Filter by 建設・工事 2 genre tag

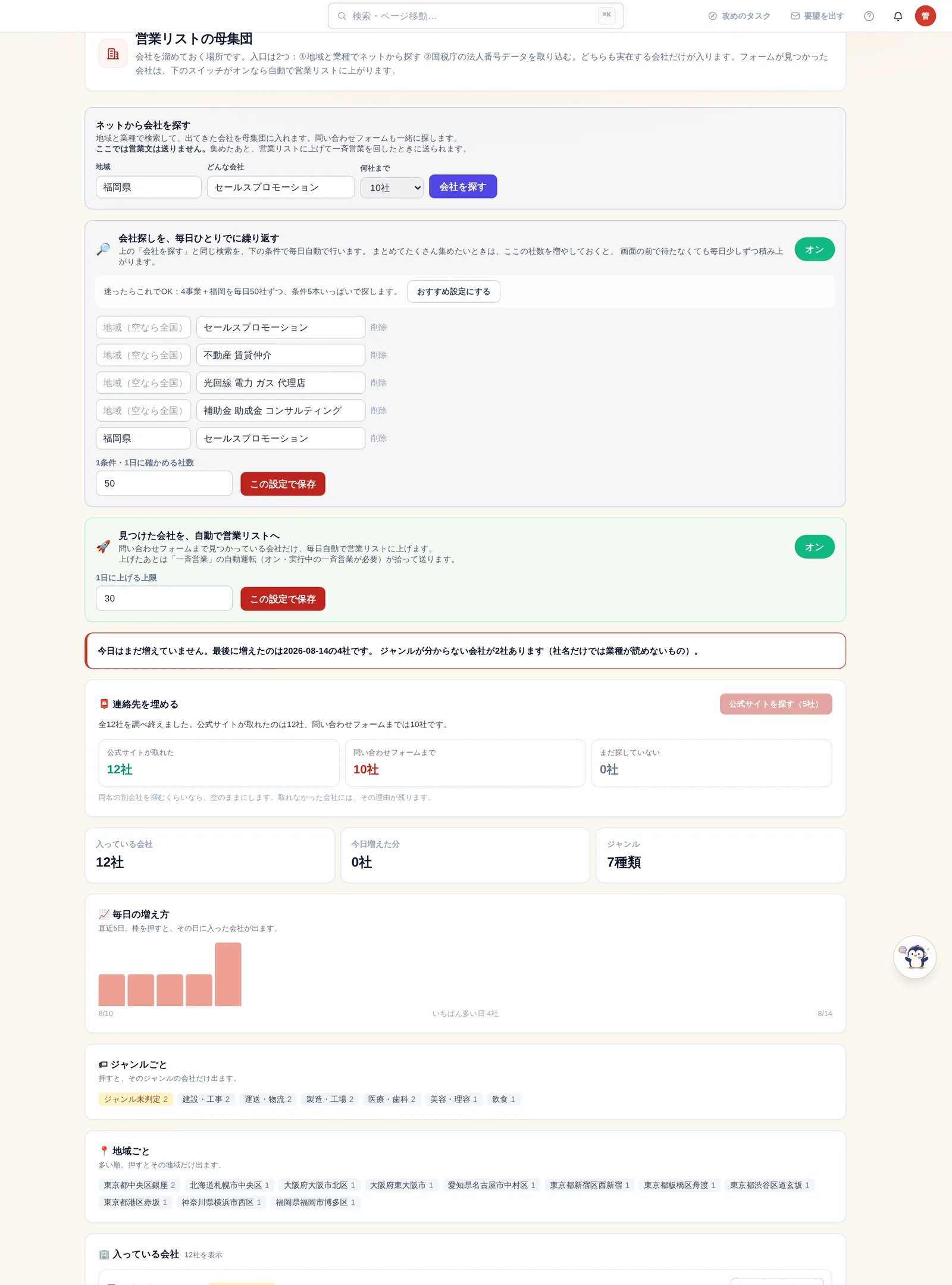click(x=206, y=1099)
